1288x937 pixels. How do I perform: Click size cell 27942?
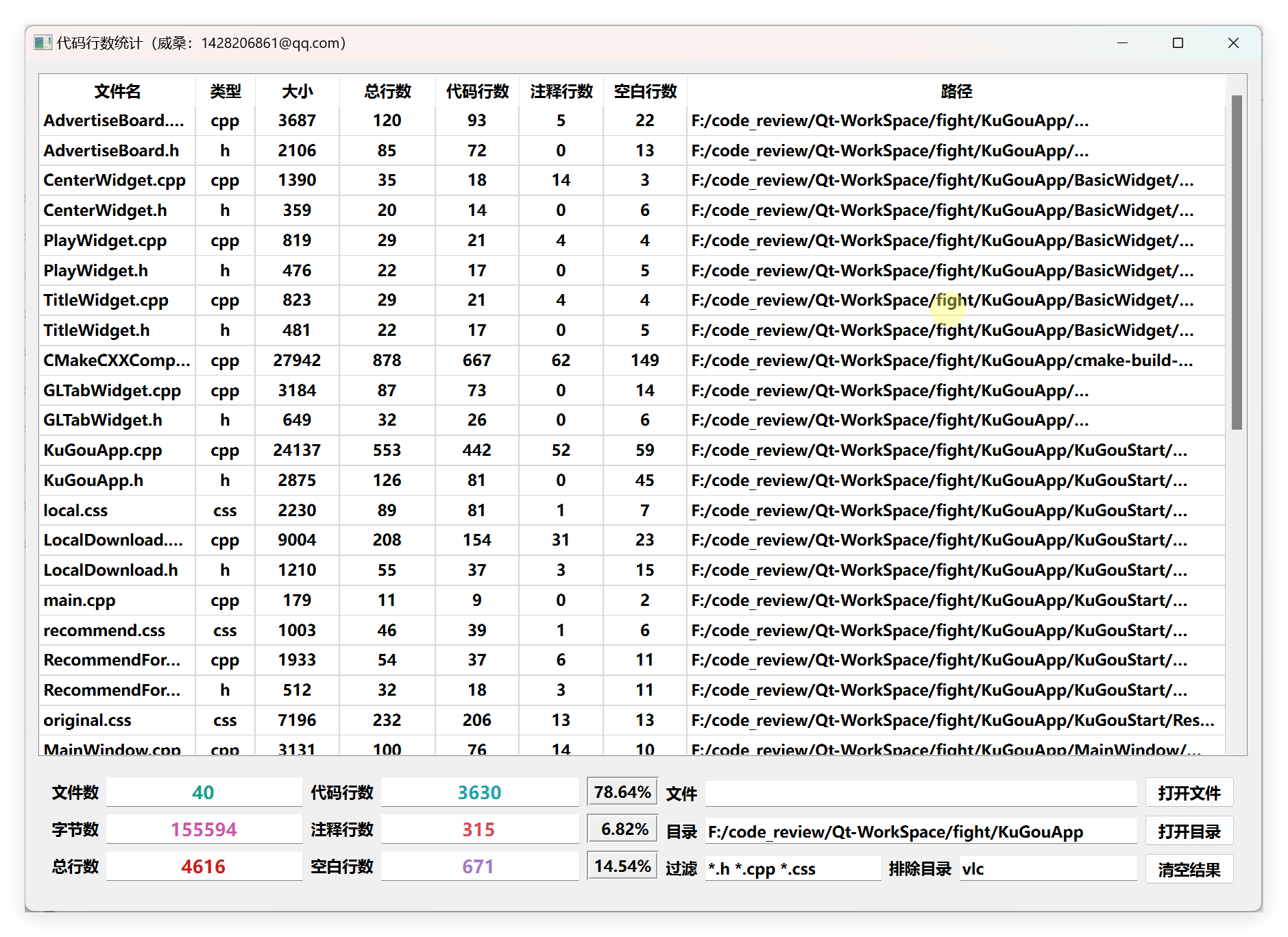coord(297,361)
